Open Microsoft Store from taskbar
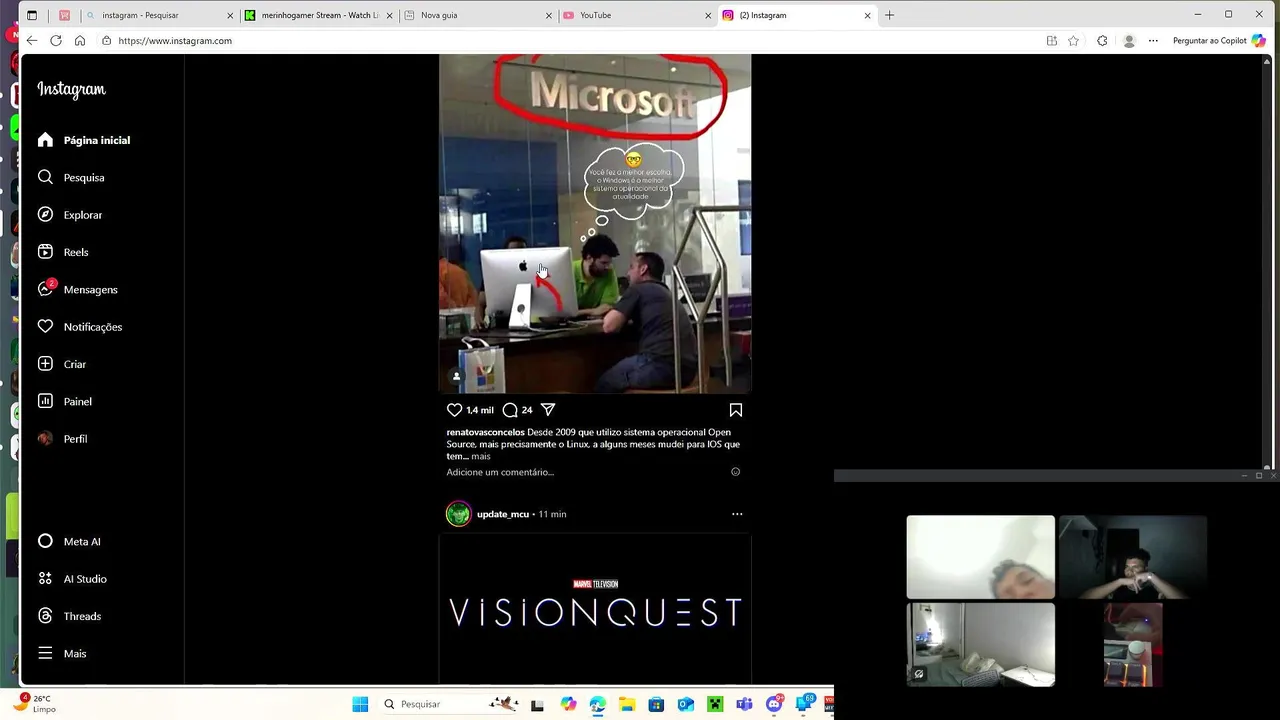The width and height of the screenshot is (1280, 720). 656,704
